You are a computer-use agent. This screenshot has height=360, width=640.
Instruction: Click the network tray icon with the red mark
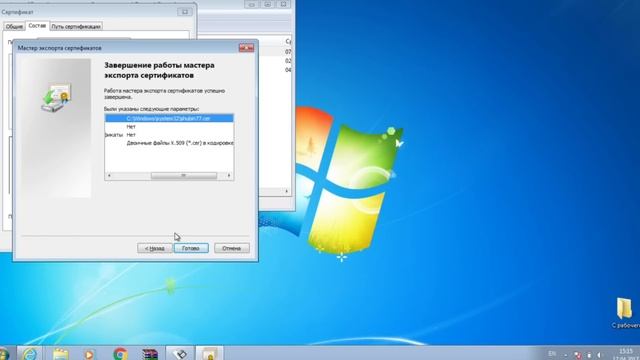pos(578,355)
